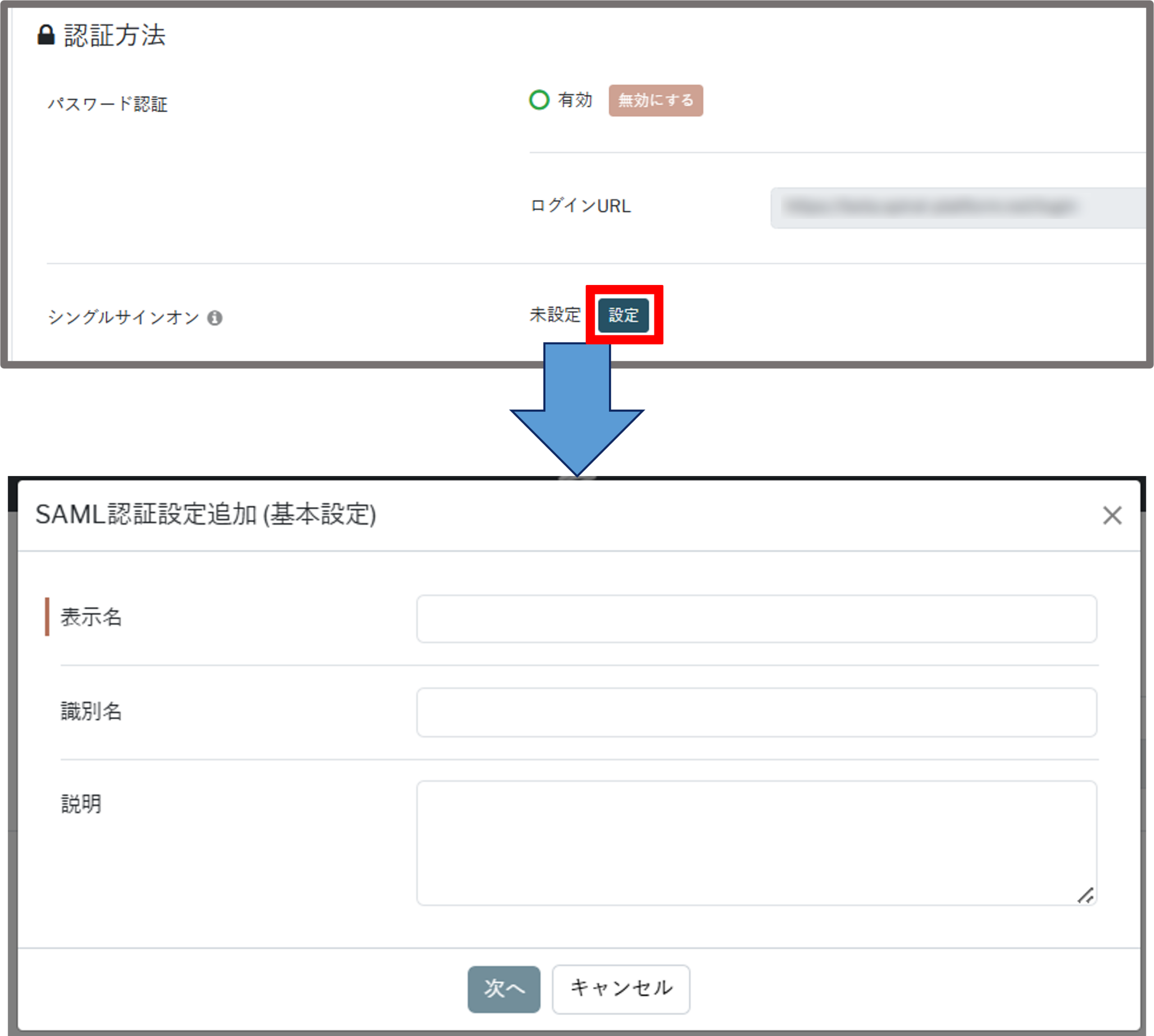Click inside the 説明 text area
1154x1036 pixels.
point(756,843)
